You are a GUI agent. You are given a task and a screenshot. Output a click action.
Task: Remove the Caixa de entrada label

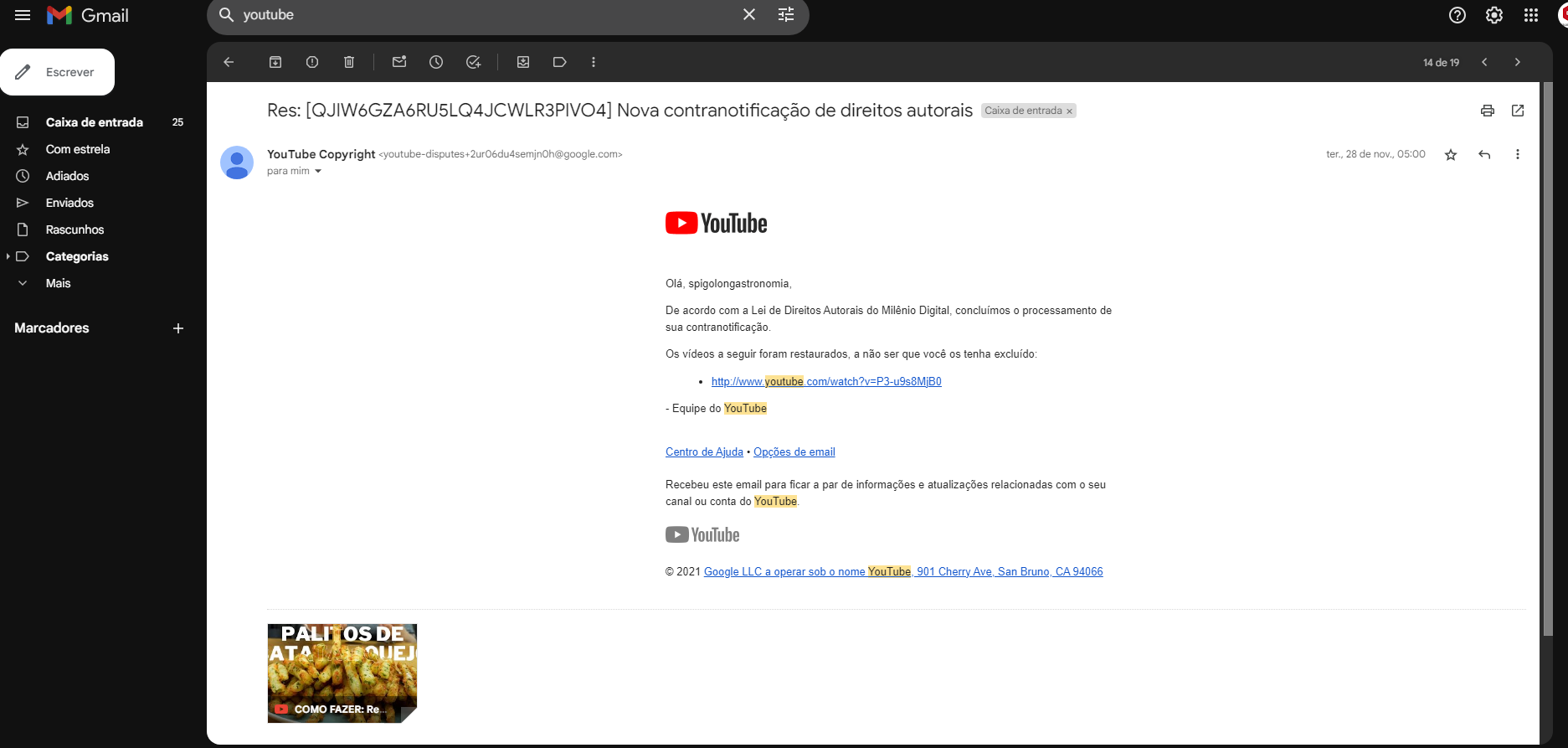[x=1069, y=111]
